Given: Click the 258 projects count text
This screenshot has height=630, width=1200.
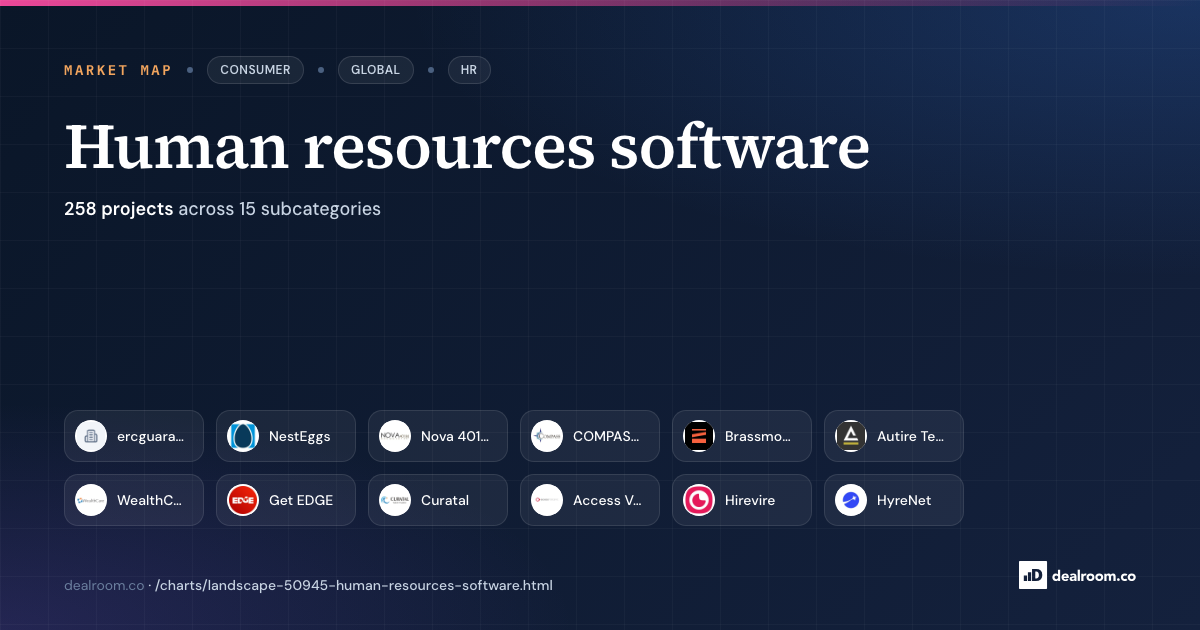Looking at the screenshot, I should pyautogui.click(x=119, y=209).
